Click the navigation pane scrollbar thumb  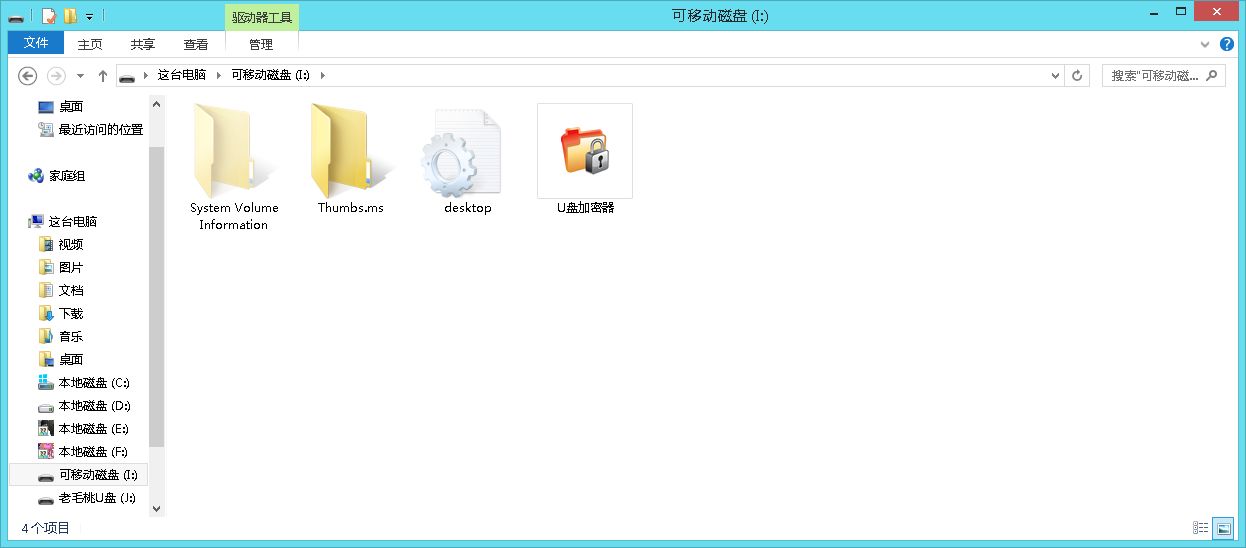(x=156, y=295)
